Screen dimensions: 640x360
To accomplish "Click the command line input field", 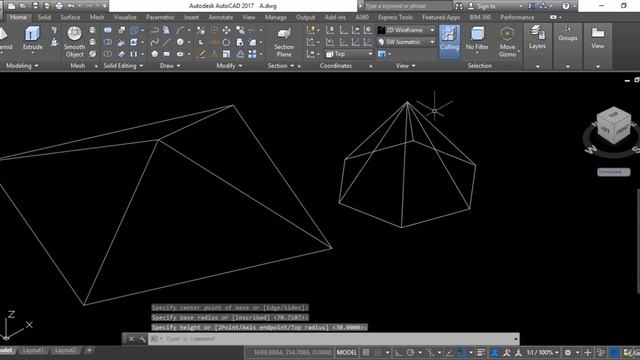I will point(333,339).
